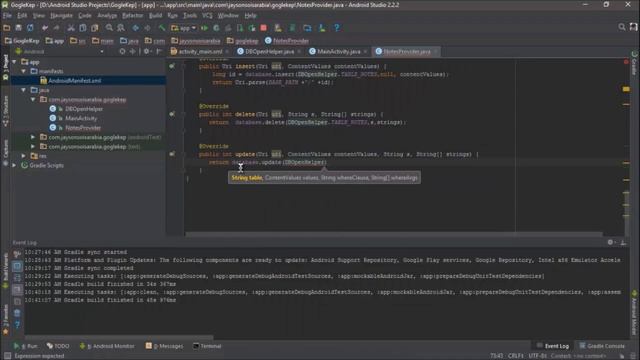Click the SDK Manager toolbar icon

point(322,28)
